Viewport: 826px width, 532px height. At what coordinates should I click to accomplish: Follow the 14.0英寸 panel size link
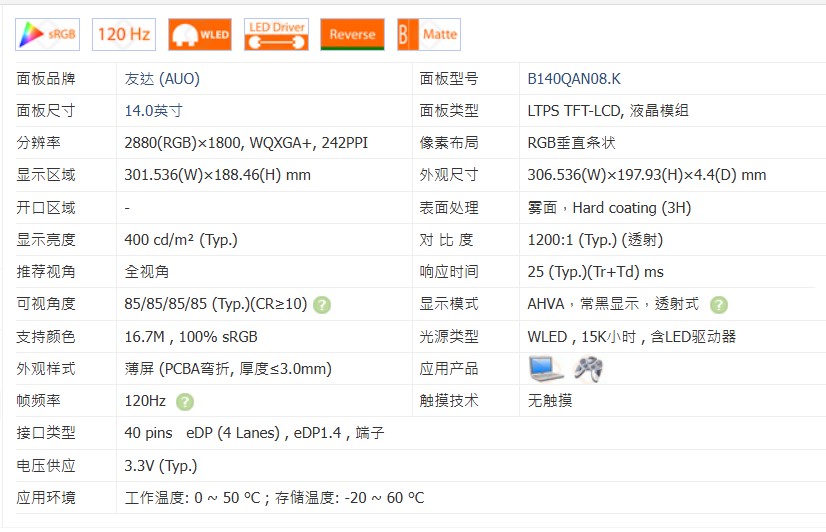[x=153, y=111]
